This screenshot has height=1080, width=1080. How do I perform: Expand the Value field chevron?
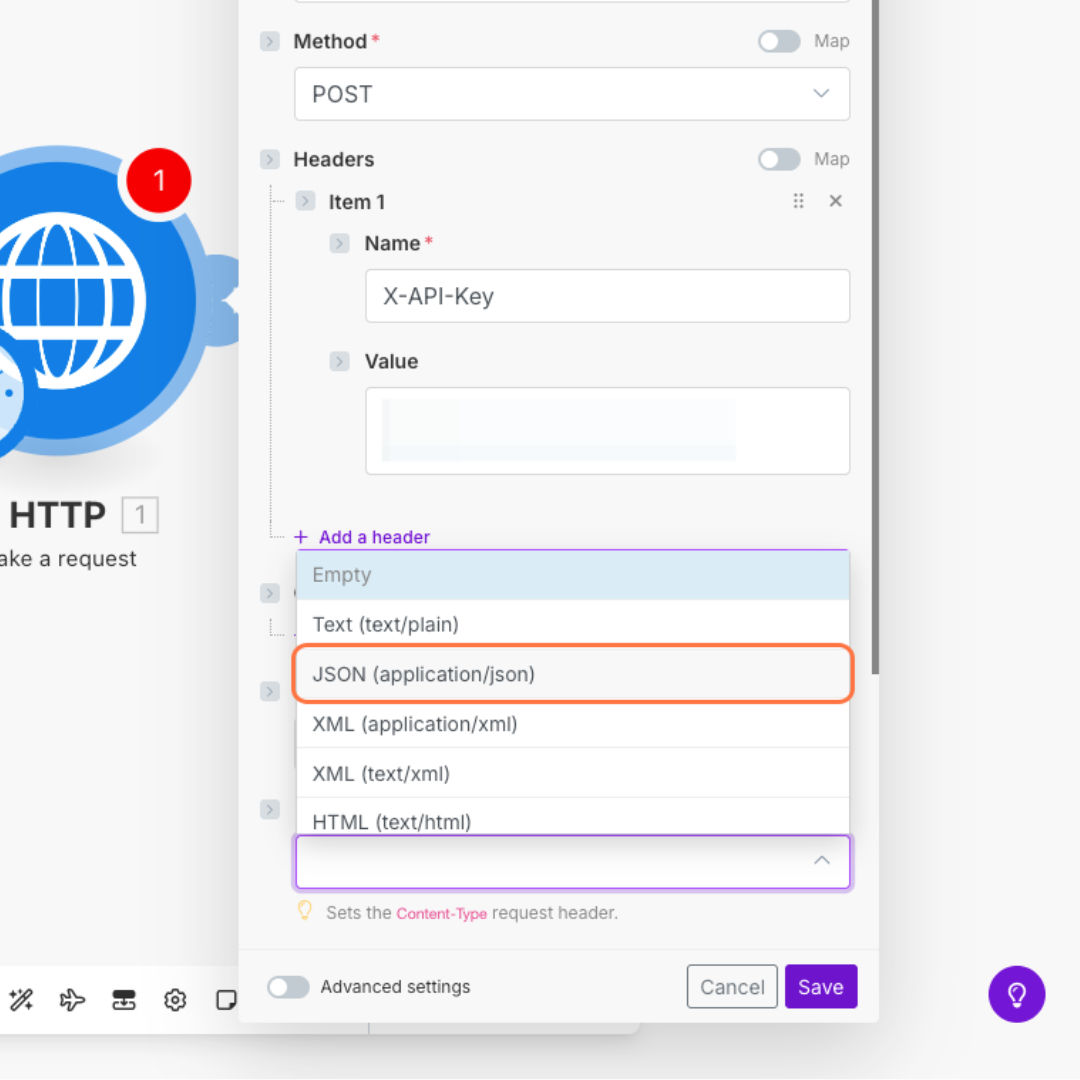340,362
